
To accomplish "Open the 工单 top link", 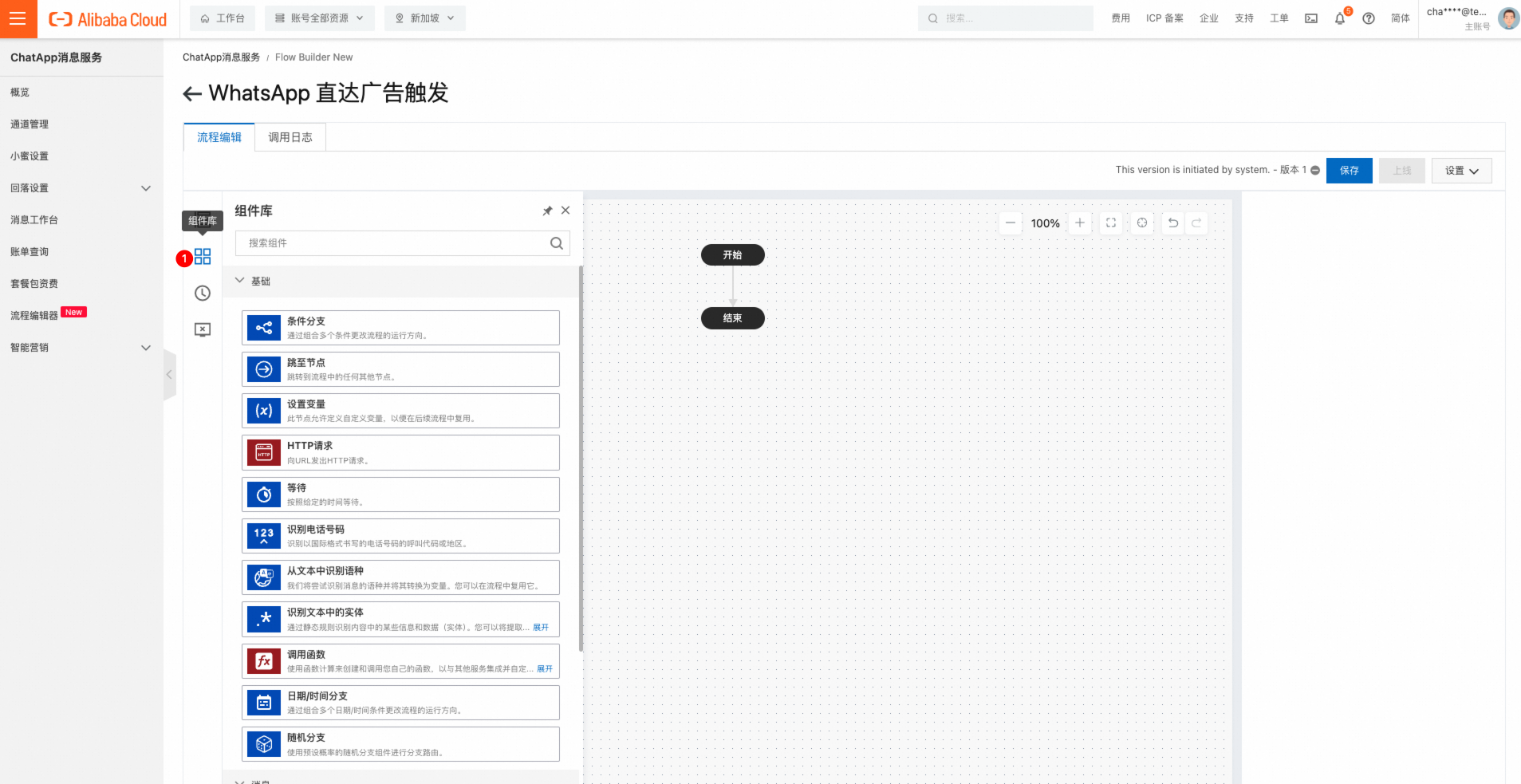I will tap(1279, 18).
